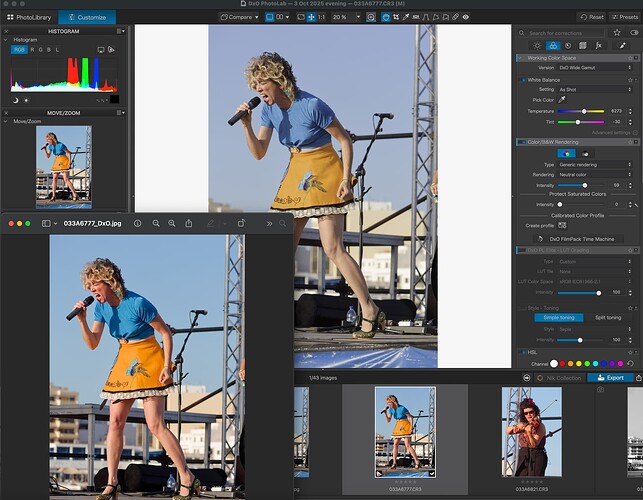Pick white balance color with the eyedropper
Viewport: 643px width, 500px height.
tap(561, 100)
